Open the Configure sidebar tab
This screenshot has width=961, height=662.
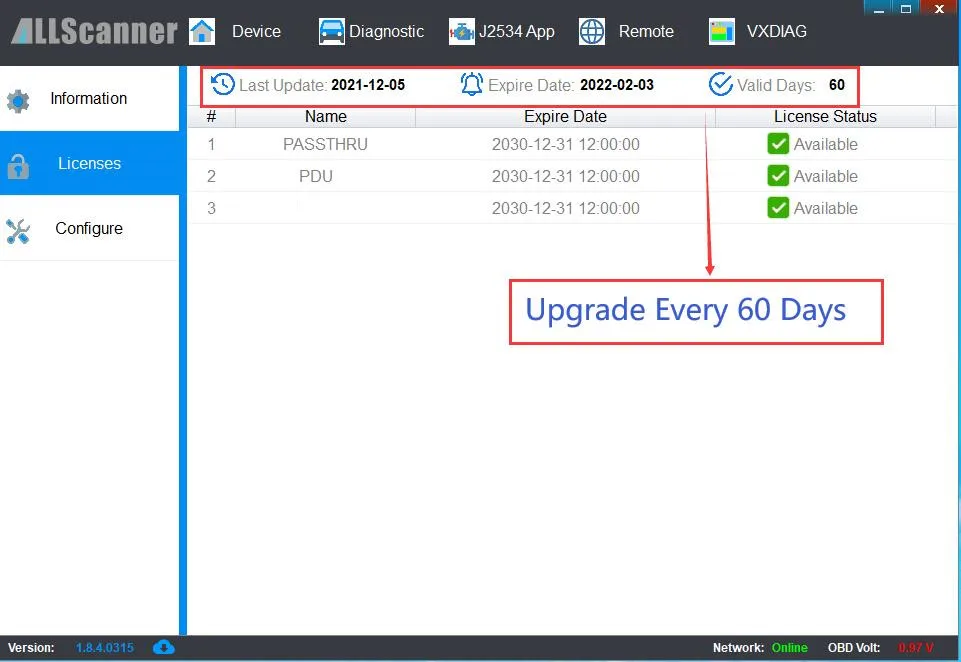tap(89, 228)
